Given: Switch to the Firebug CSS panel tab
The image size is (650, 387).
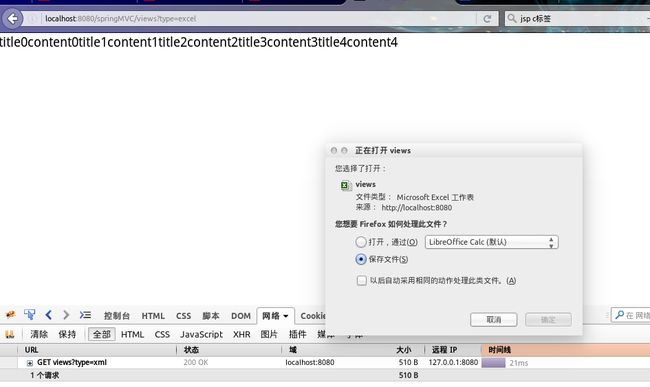Looking at the screenshot, I should 183,316.
